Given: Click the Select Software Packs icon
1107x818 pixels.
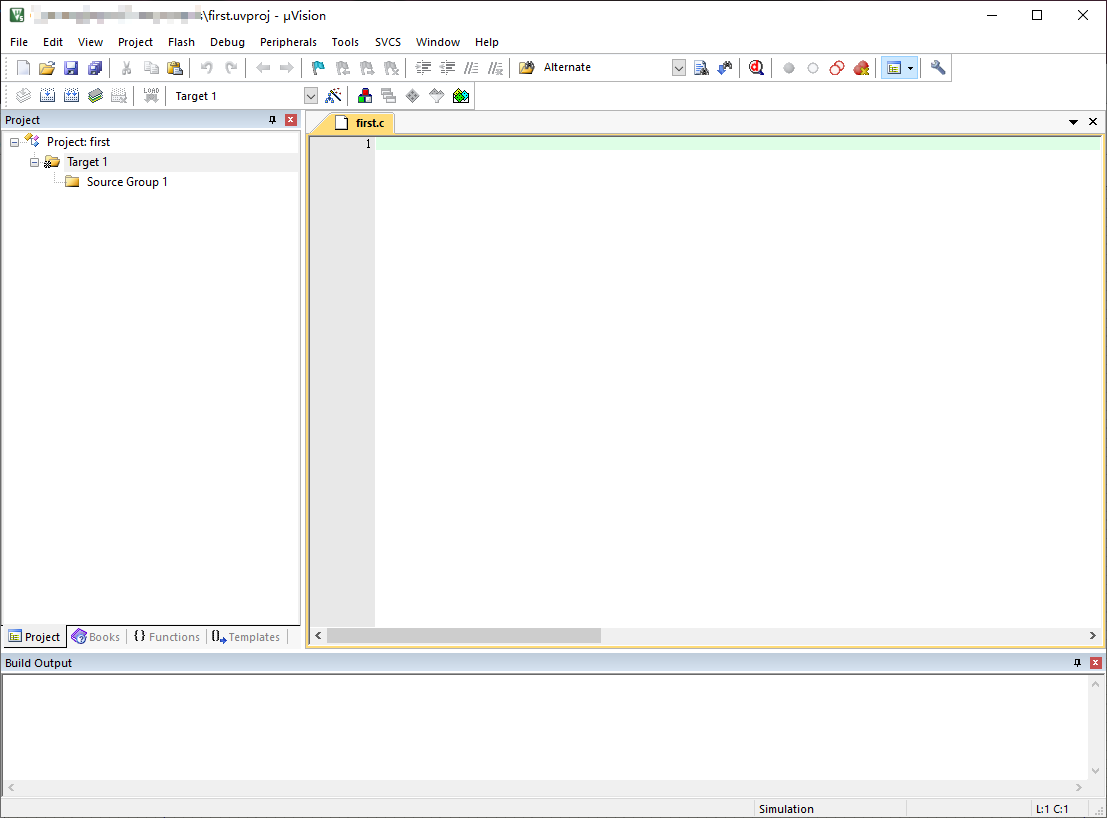Looking at the screenshot, I should click(437, 95).
